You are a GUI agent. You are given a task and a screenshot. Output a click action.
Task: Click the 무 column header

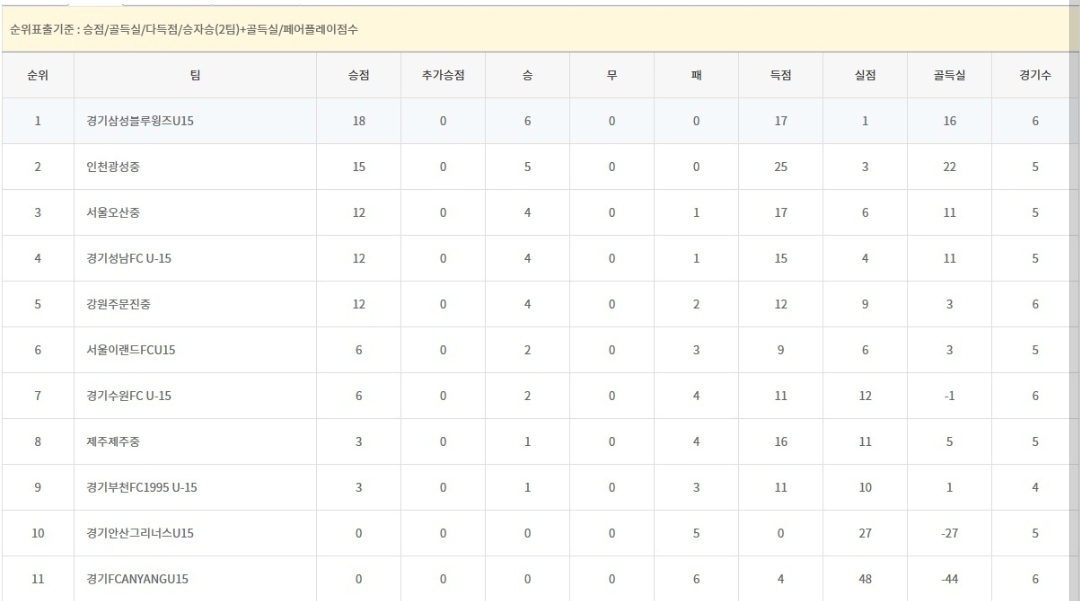[612, 75]
